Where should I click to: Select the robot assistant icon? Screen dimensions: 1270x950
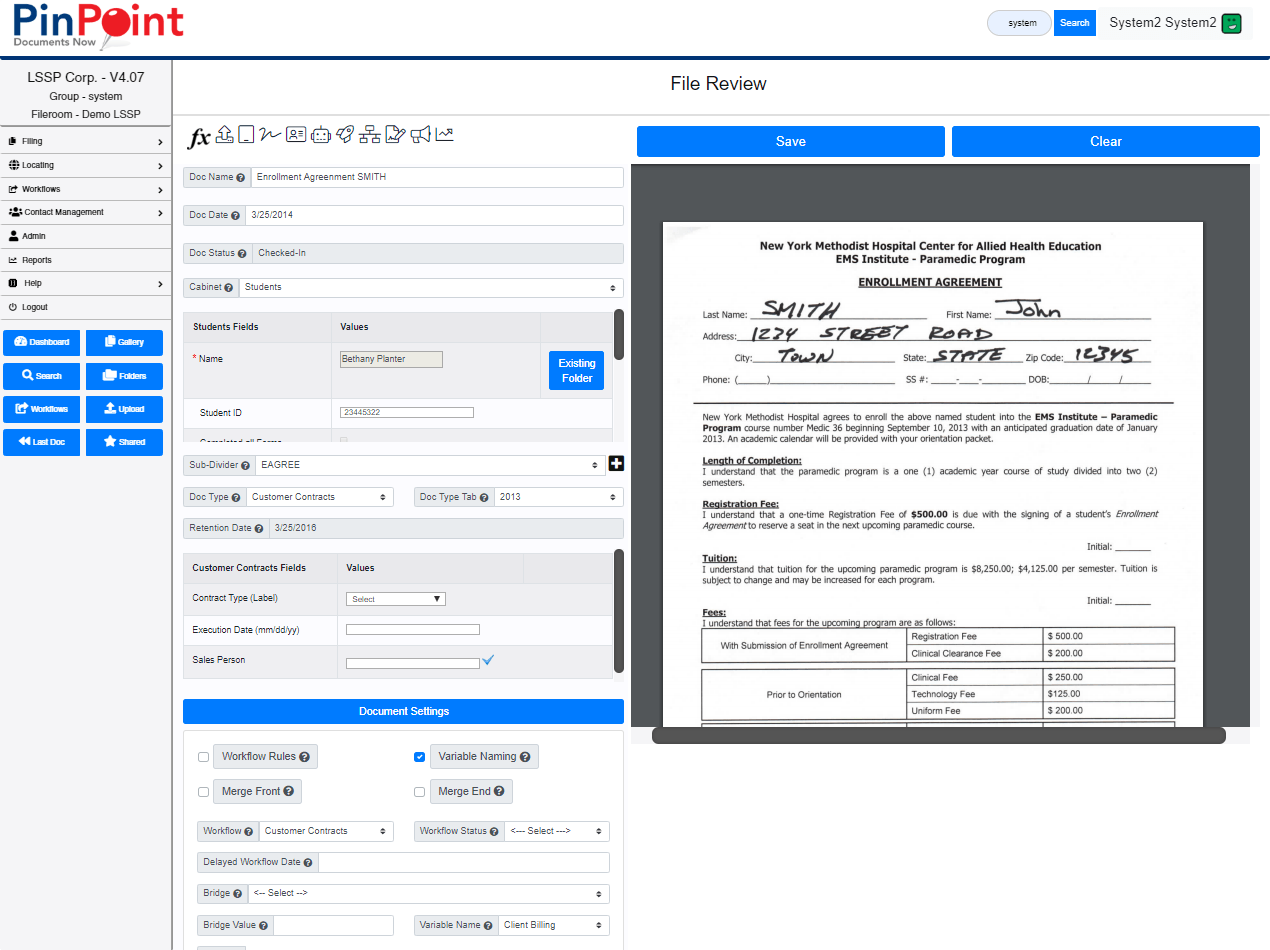click(321, 135)
